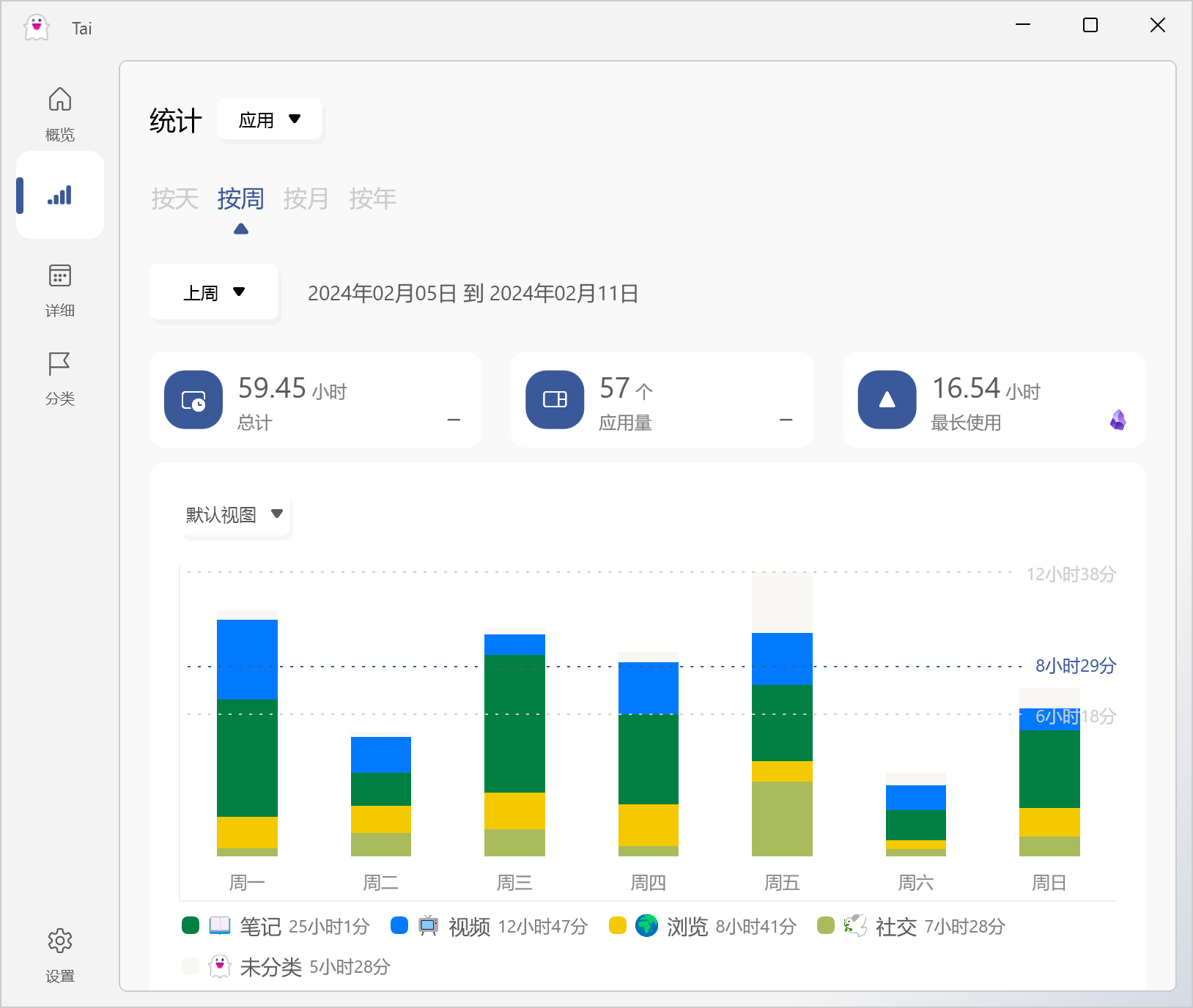Image resolution: width=1193 pixels, height=1008 pixels.
Task: Switch to the 按天 tab
Action: click(174, 199)
